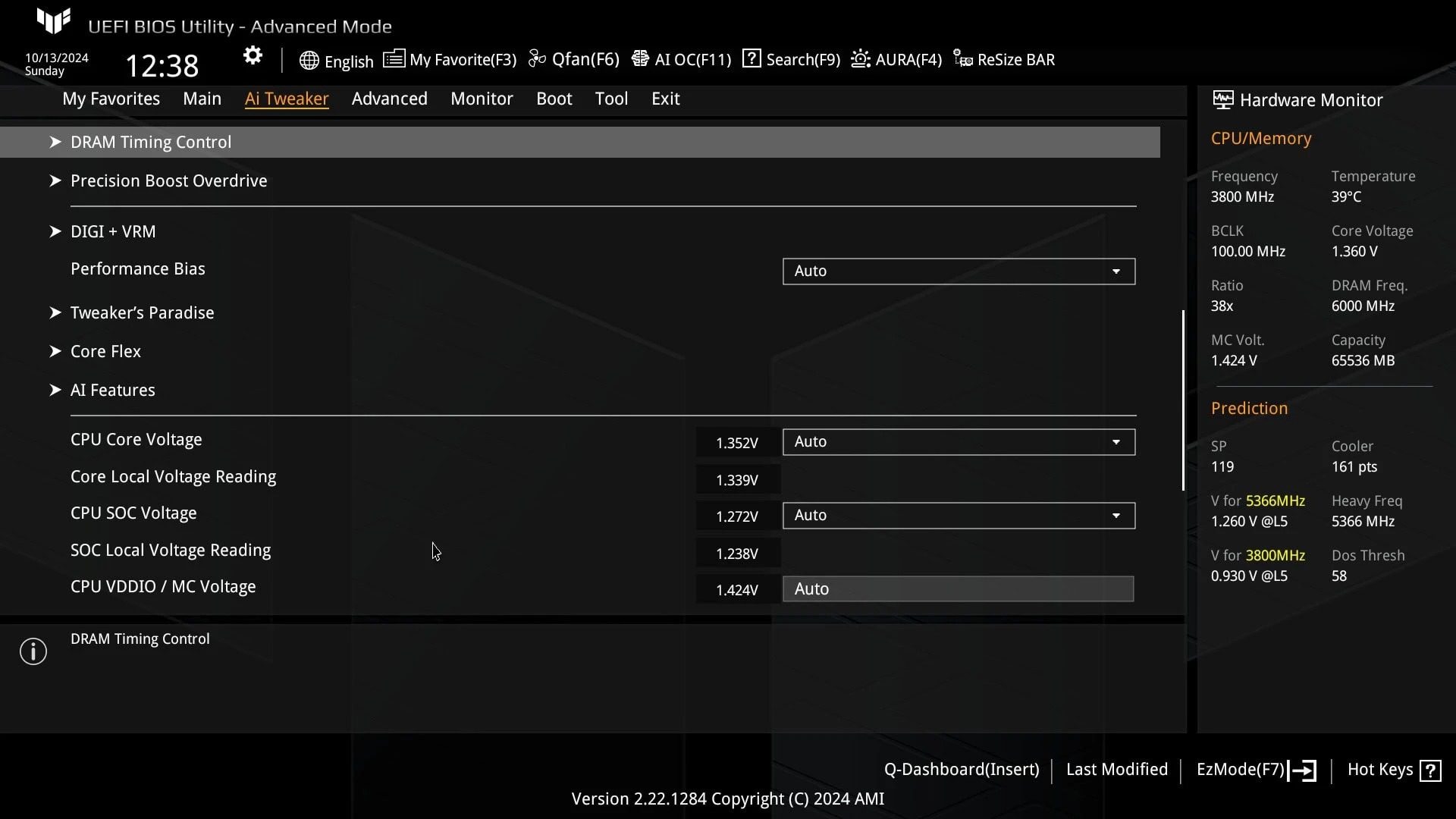
Task: Click the globe language icon
Action: coord(309,61)
